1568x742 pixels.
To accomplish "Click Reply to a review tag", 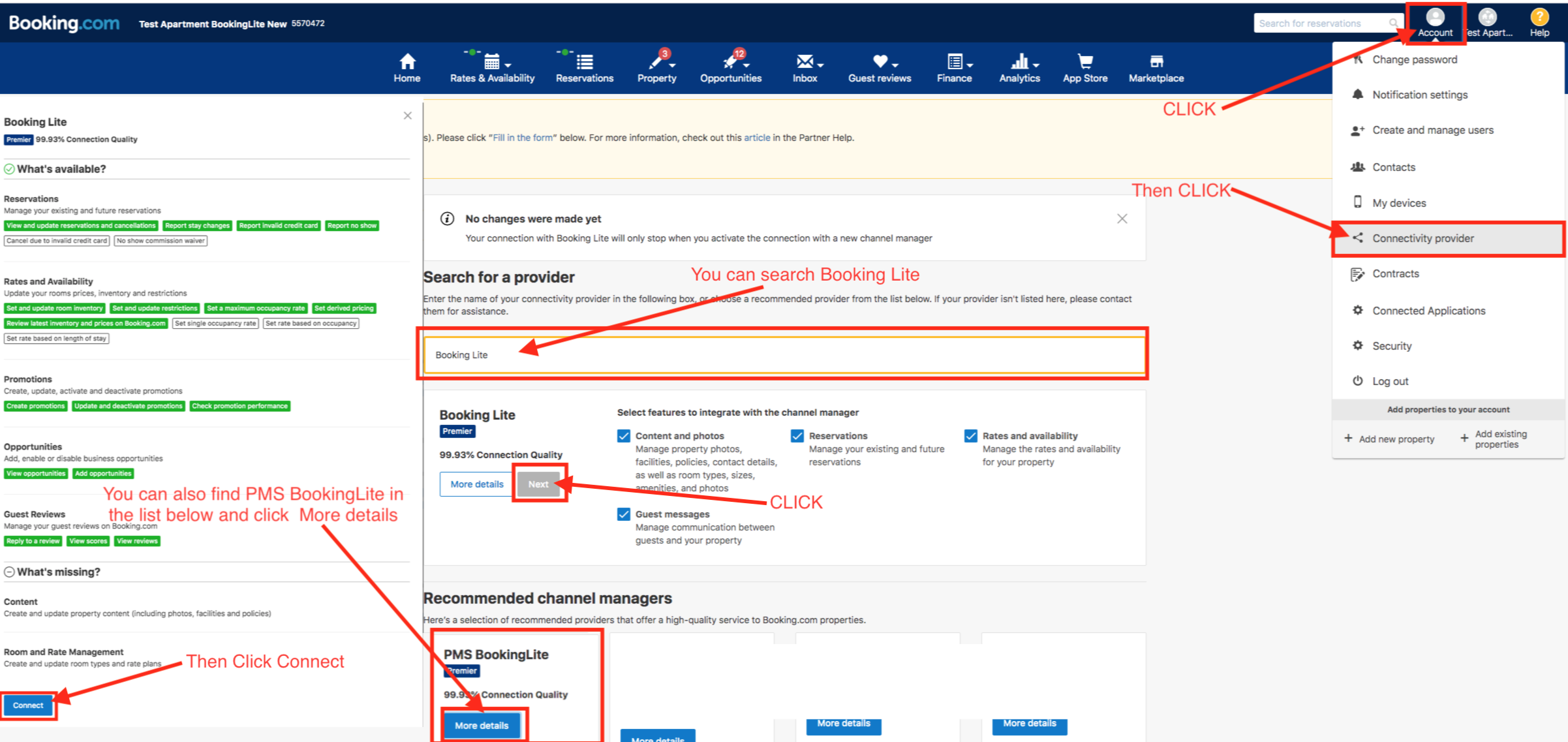I will [33, 541].
